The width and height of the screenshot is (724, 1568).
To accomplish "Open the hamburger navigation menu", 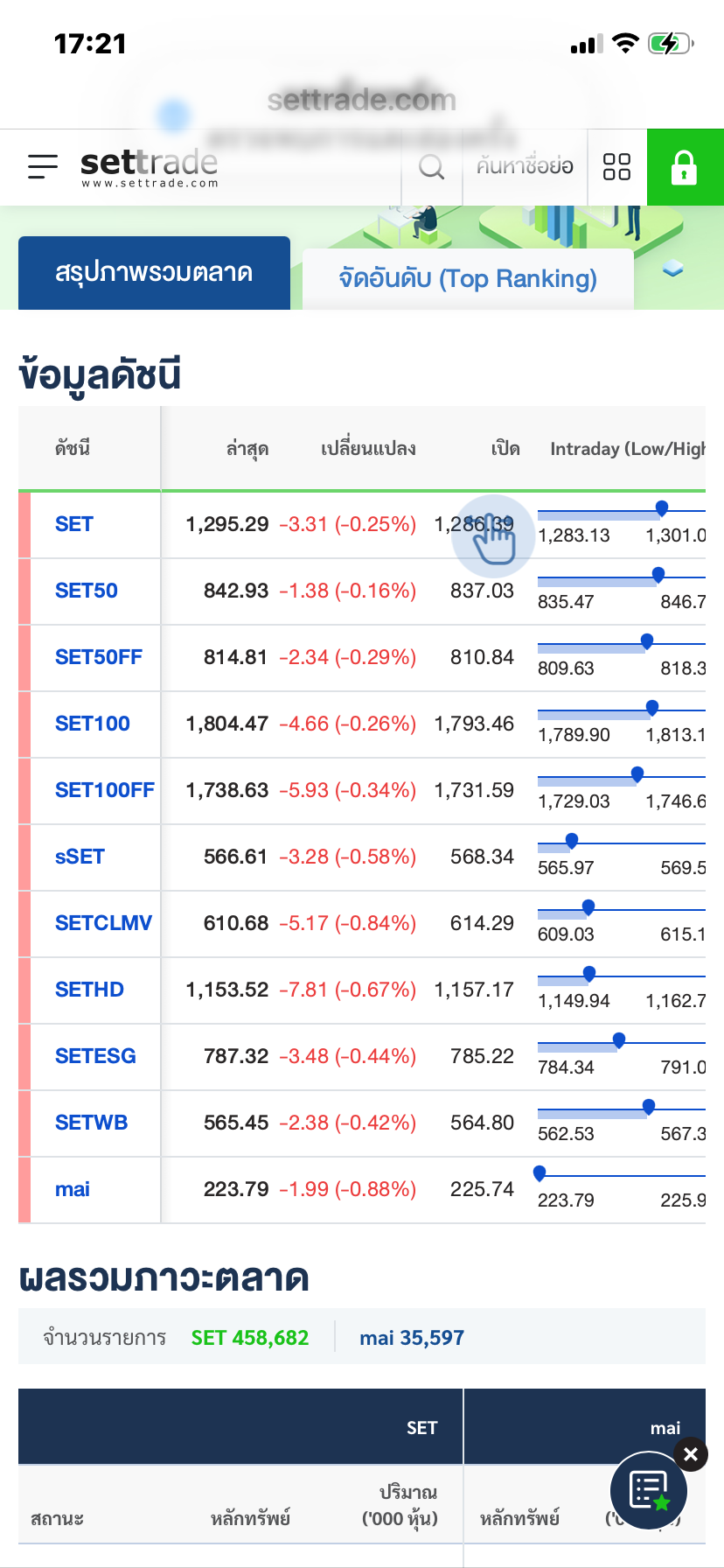I will pos(42,166).
